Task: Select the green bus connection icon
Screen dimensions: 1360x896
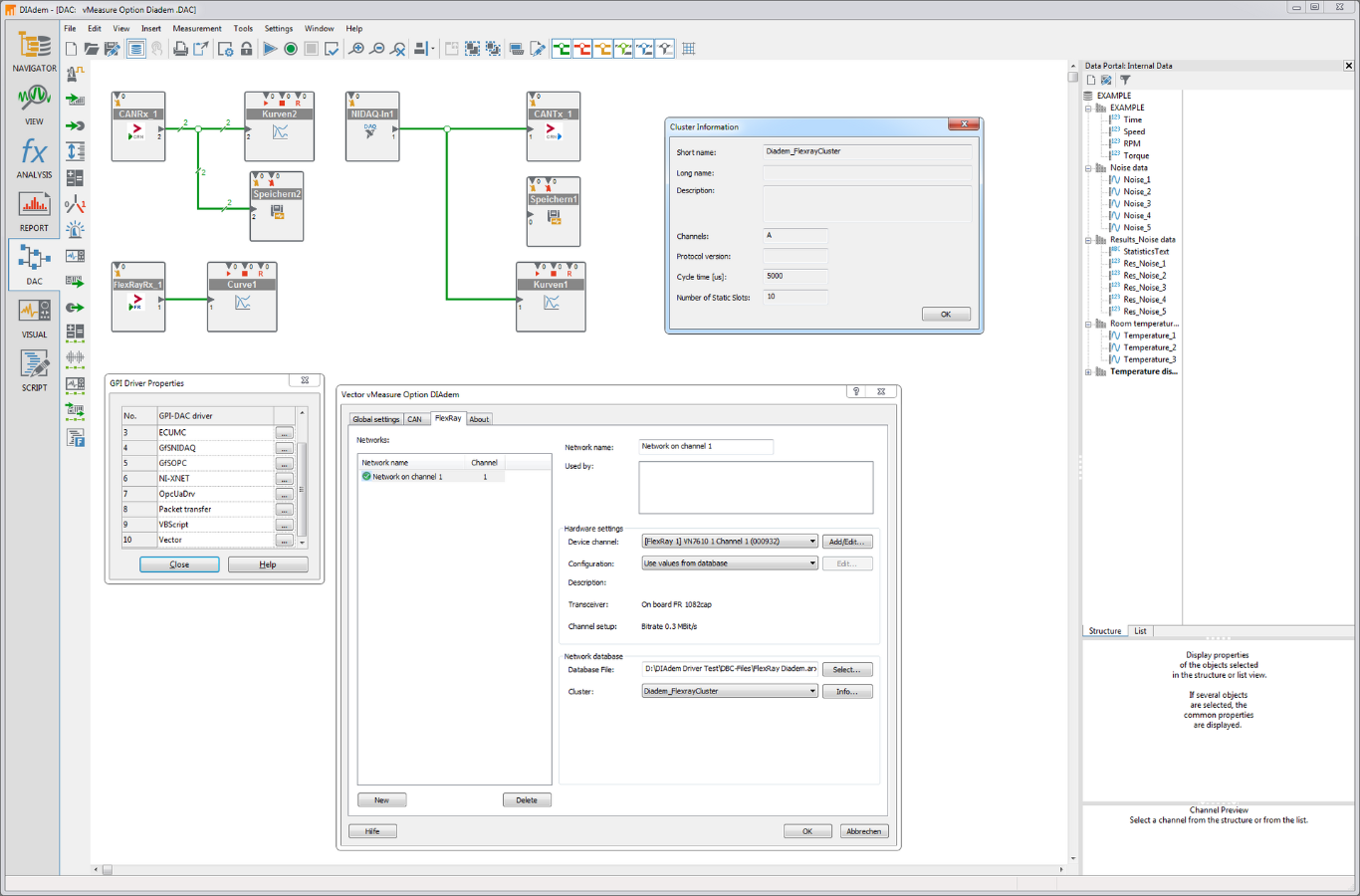Action: [x=562, y=49]
